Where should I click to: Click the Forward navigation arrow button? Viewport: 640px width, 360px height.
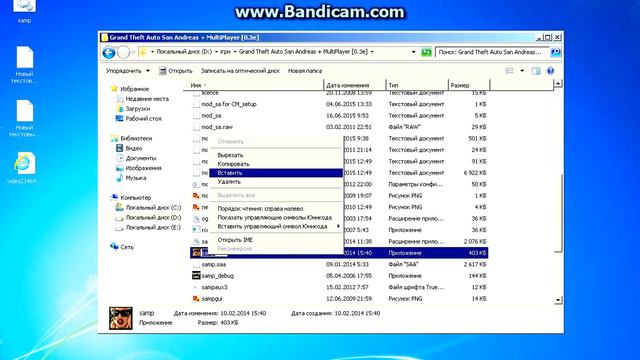coord(123,52)
